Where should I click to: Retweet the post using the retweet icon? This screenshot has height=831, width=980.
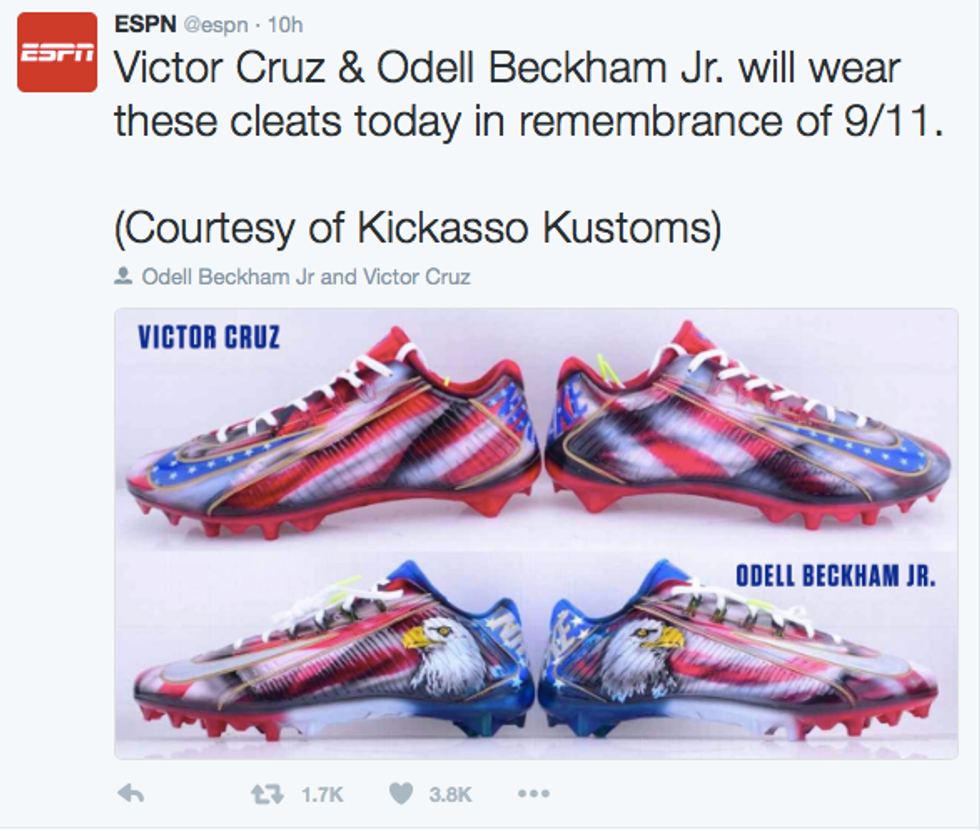coord(265,794)
